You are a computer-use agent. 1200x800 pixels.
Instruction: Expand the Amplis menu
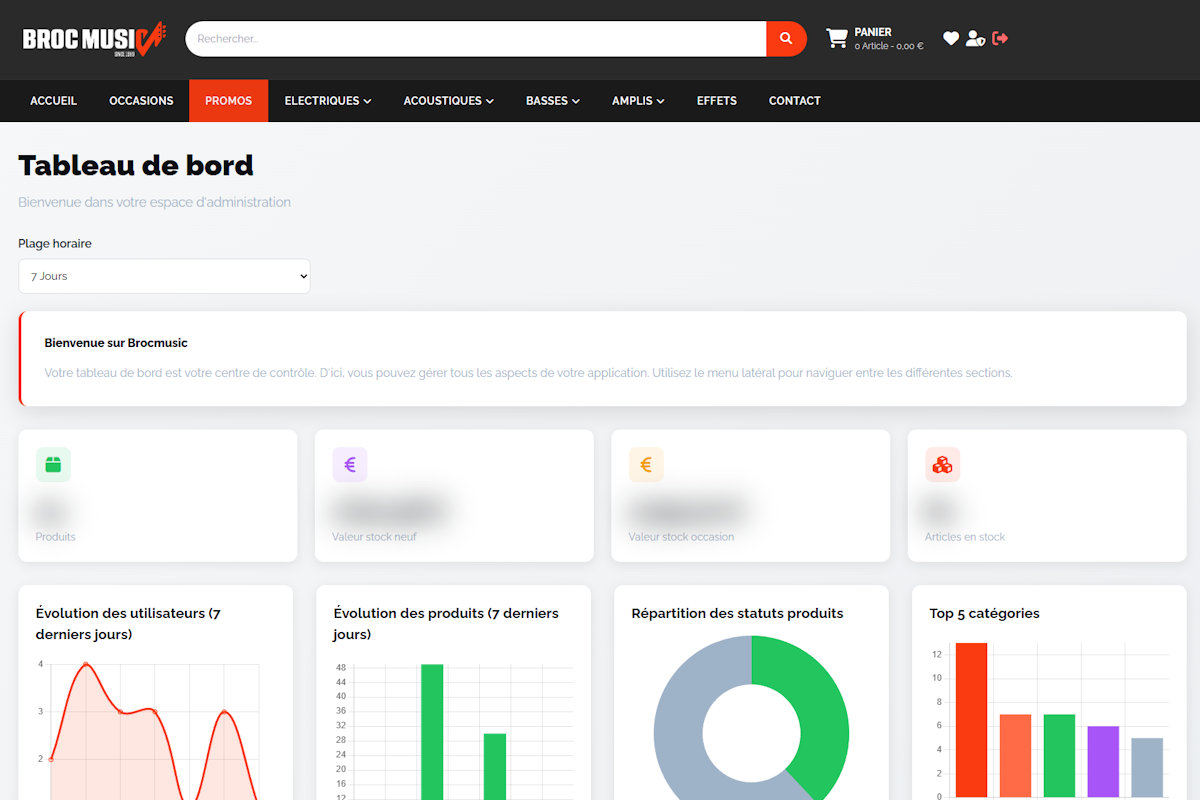(x=638, y=101)
